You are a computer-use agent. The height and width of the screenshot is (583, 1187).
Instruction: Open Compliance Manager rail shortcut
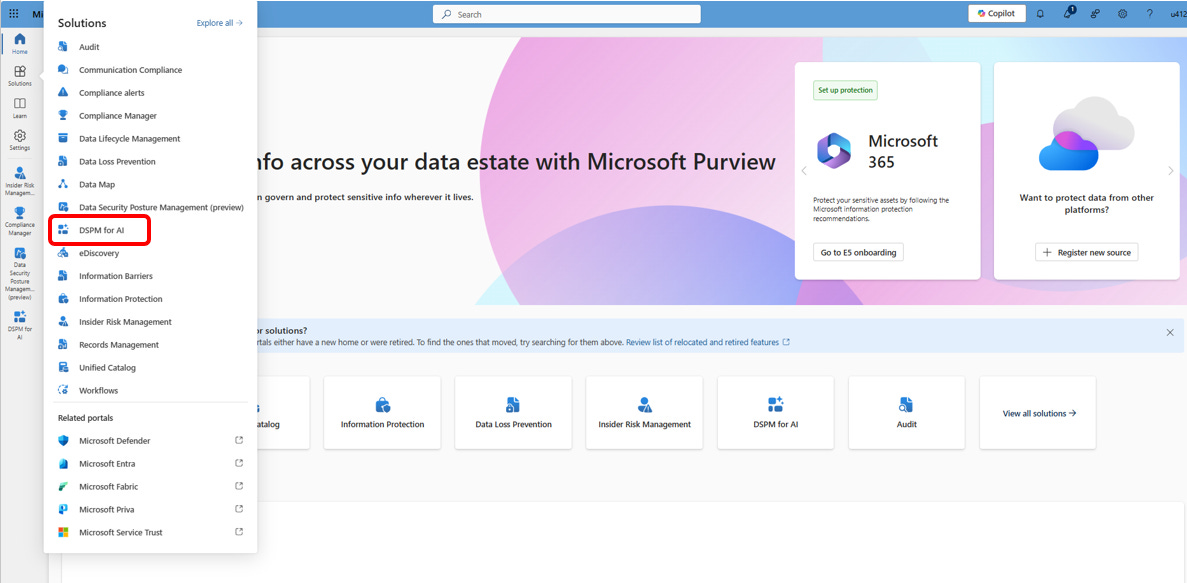[x=20, y=221]
